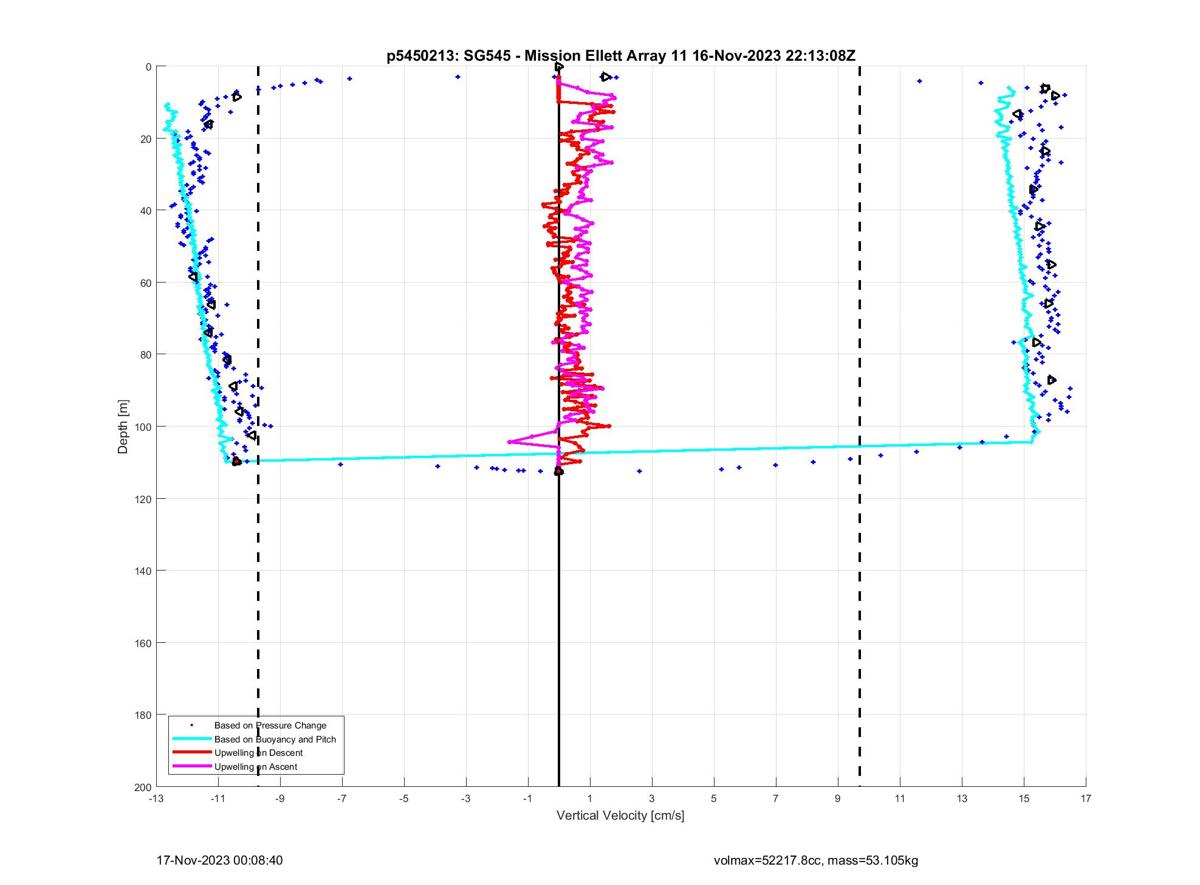Click the red line sample in the legend

(x=191, y=752)
